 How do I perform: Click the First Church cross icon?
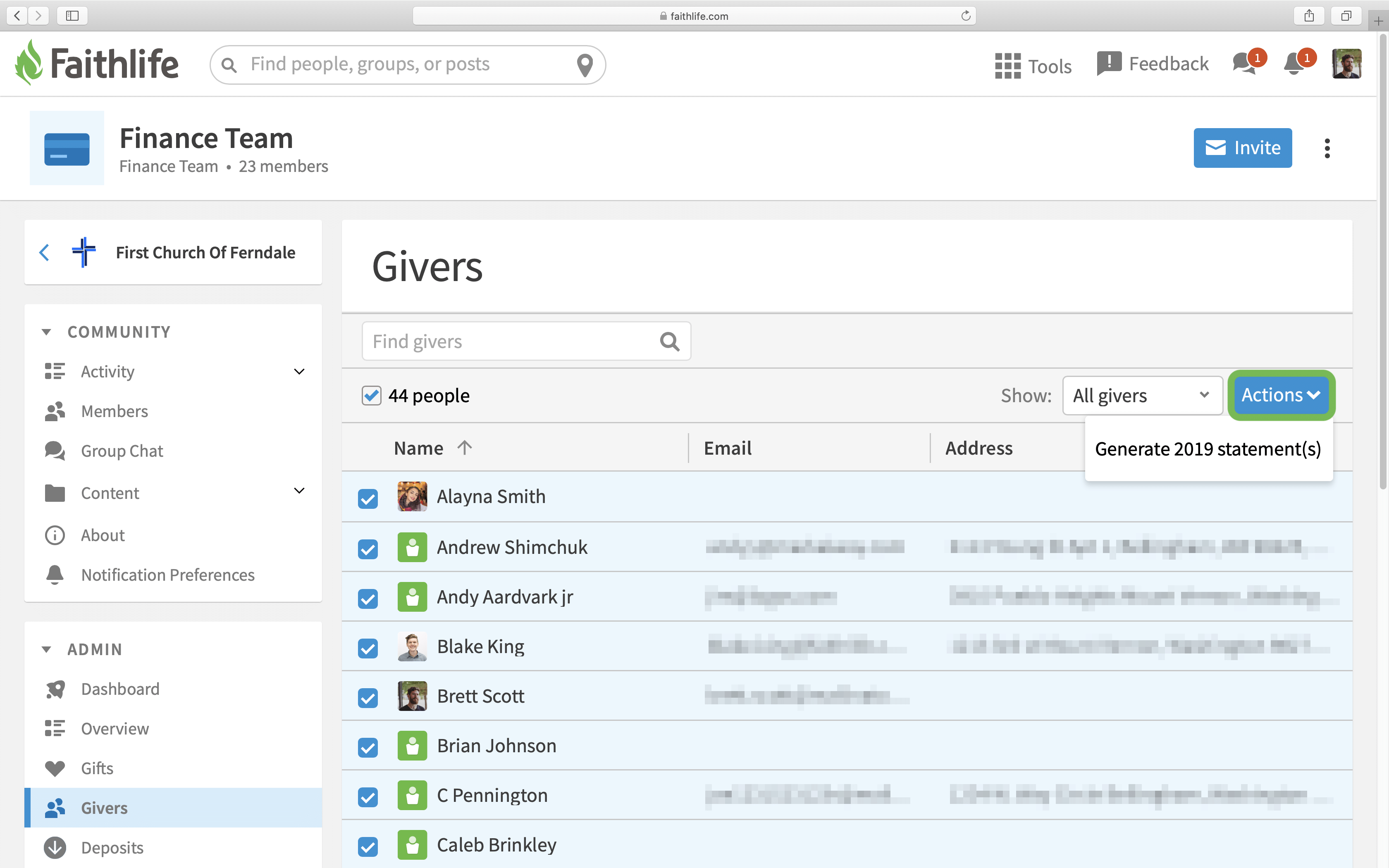click(84, 252)
